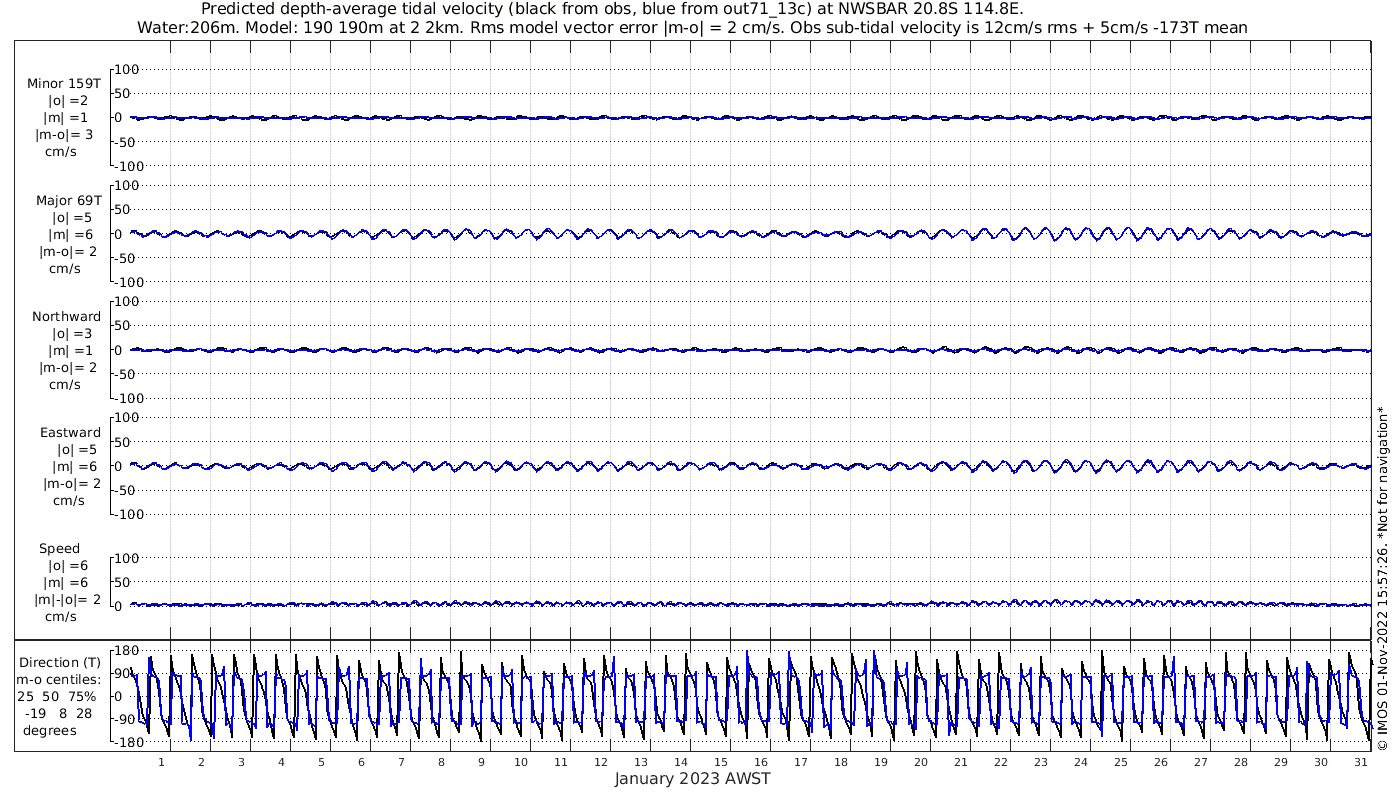Image resolution: width=1400 pixels, height=800 pixels.
Task: Click day "11" on the date axis
Action: coord(561,762)
